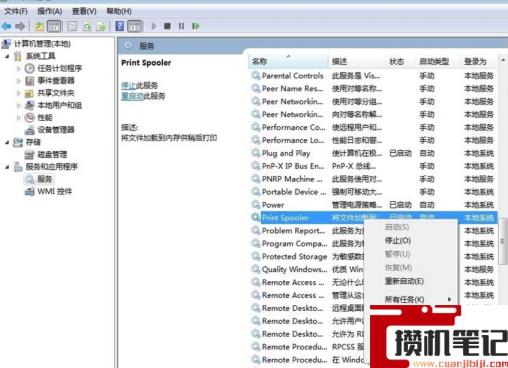Collapse the 服务和应用程序 tree node
The width and height of the screenshot is (508, 368).
coord(7,167)
